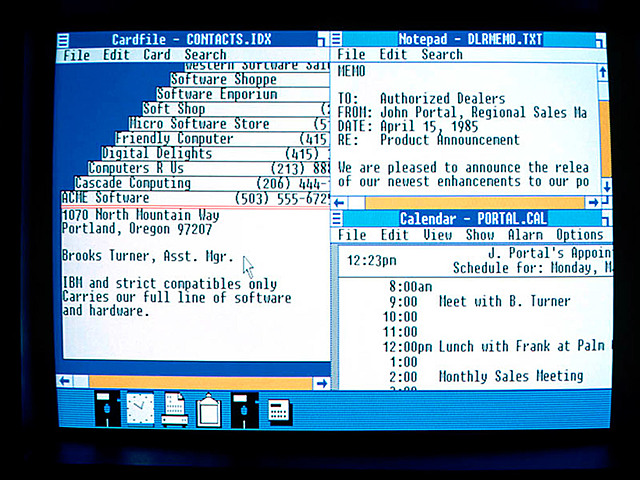Click Notepad's vertical scroll down arrow
The height and width of the screenshot is (480, 640).
click(x=607, y=187)
